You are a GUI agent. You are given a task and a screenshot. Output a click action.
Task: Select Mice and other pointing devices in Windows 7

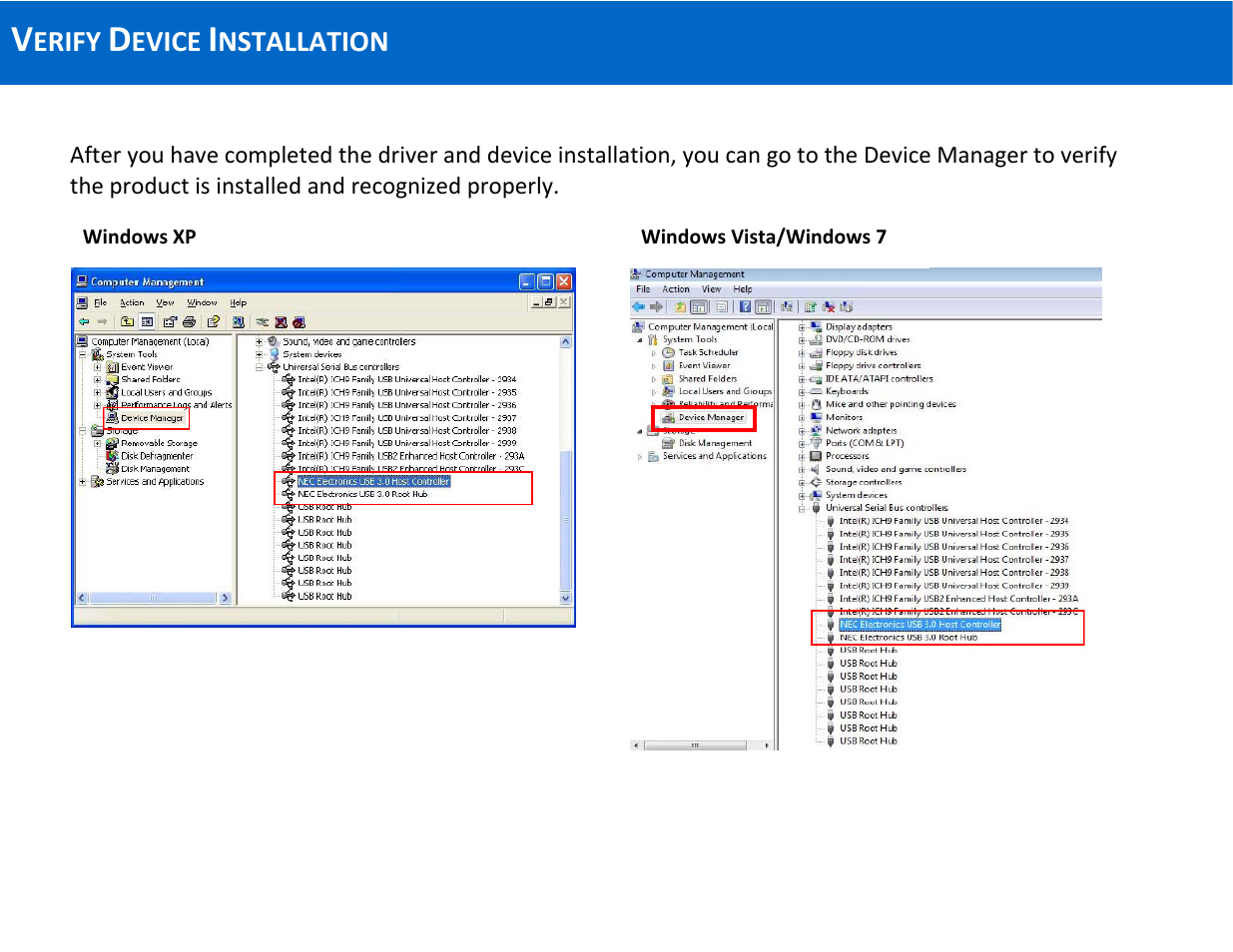coord(891,404)
